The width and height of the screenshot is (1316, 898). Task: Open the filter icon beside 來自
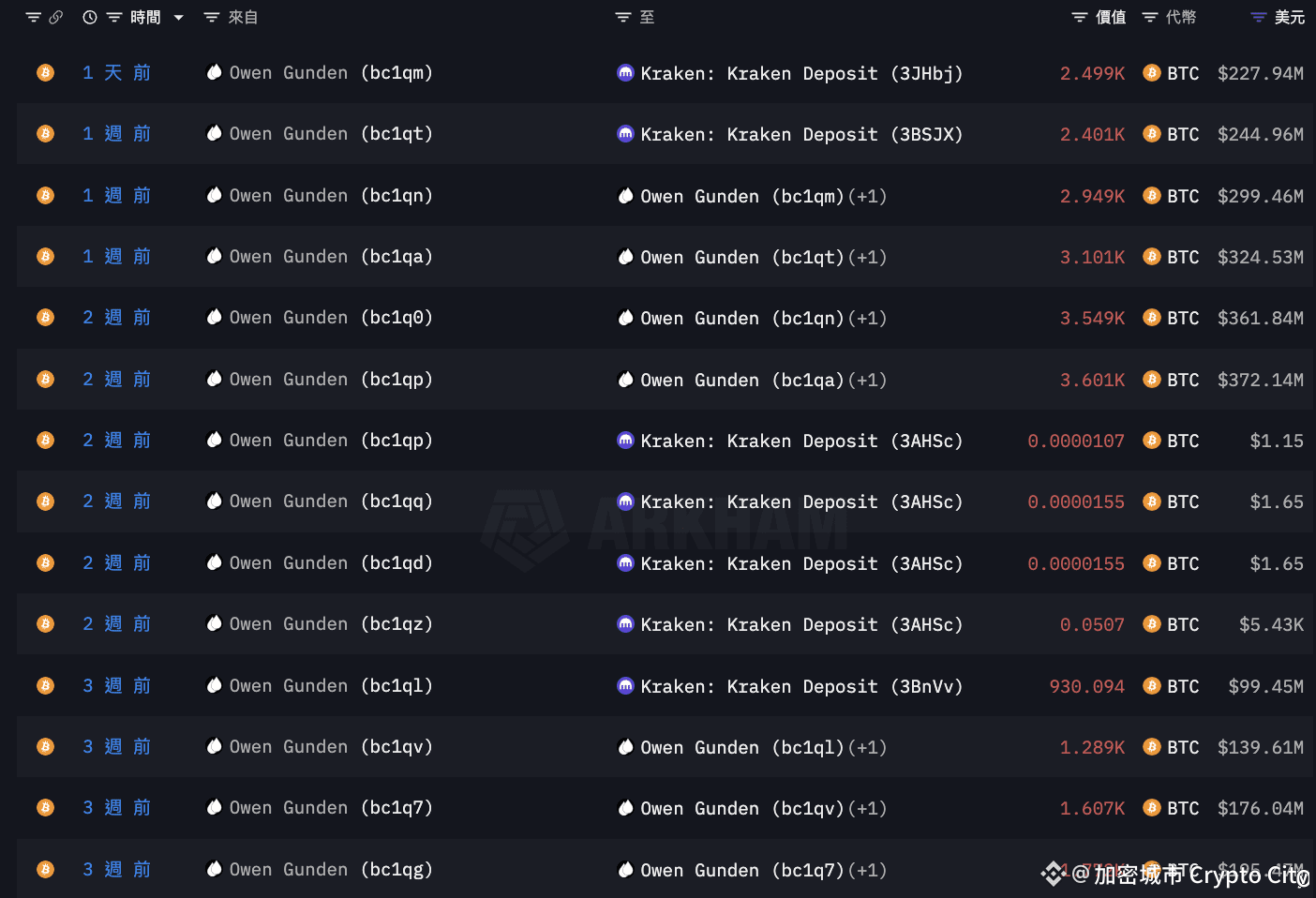(x=212, y=18)
